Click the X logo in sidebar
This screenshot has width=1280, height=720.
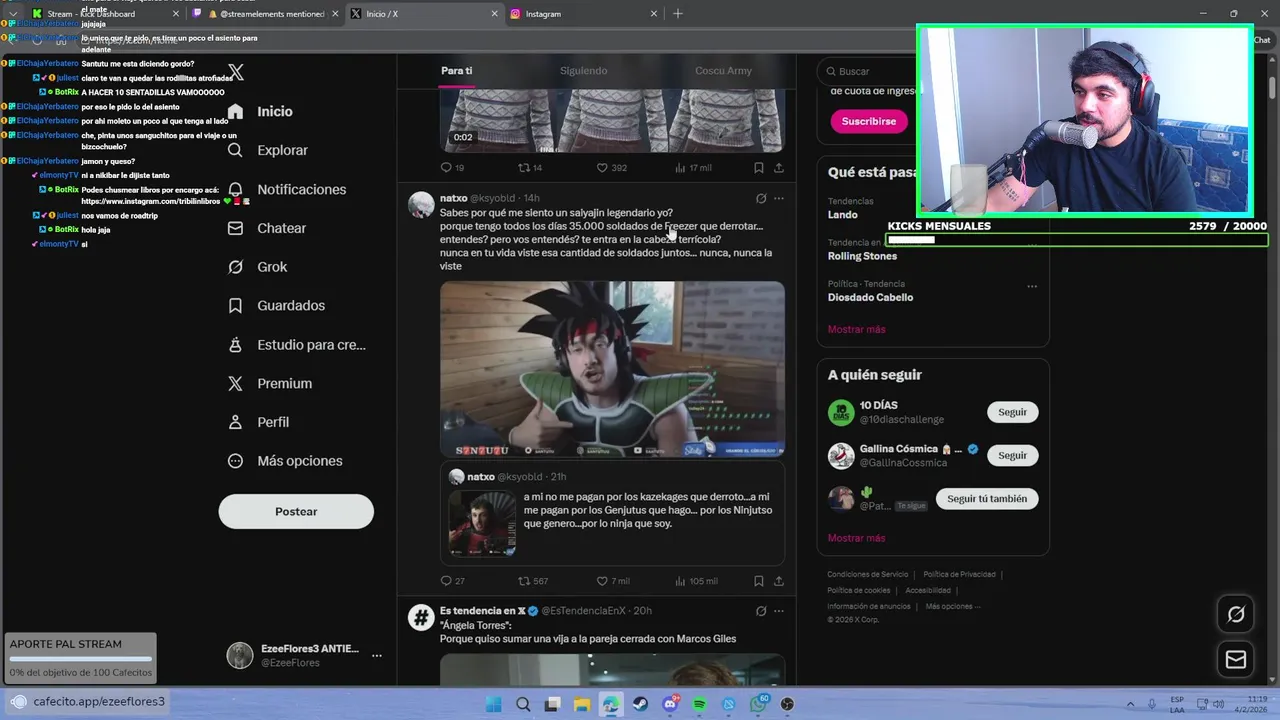236,72
